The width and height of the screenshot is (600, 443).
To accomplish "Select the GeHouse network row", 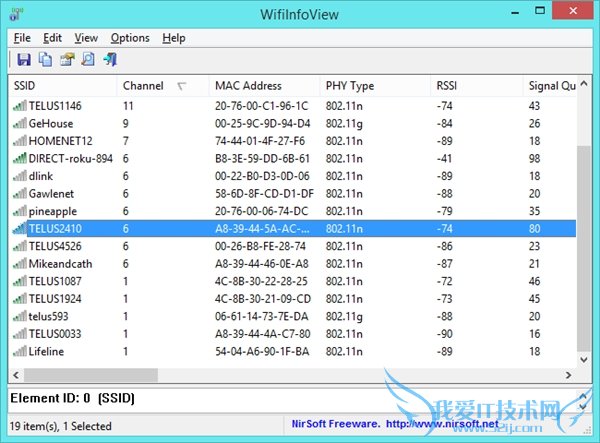I will 293,123.
